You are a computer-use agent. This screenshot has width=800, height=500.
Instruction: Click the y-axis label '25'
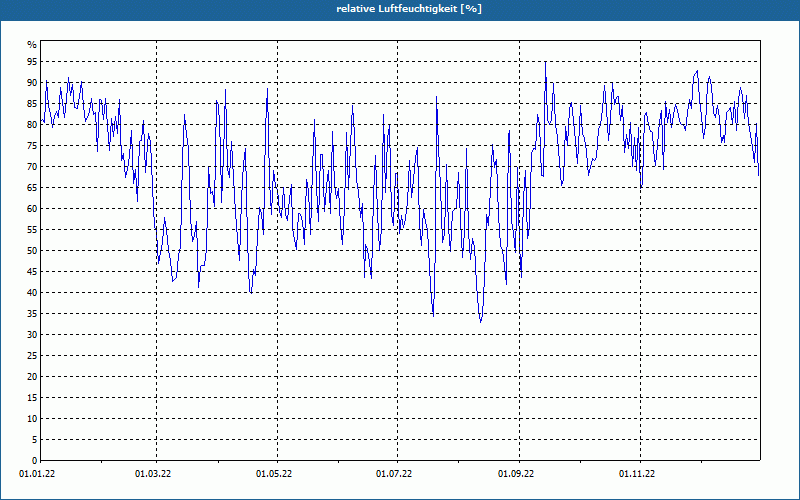pos(32,356)
